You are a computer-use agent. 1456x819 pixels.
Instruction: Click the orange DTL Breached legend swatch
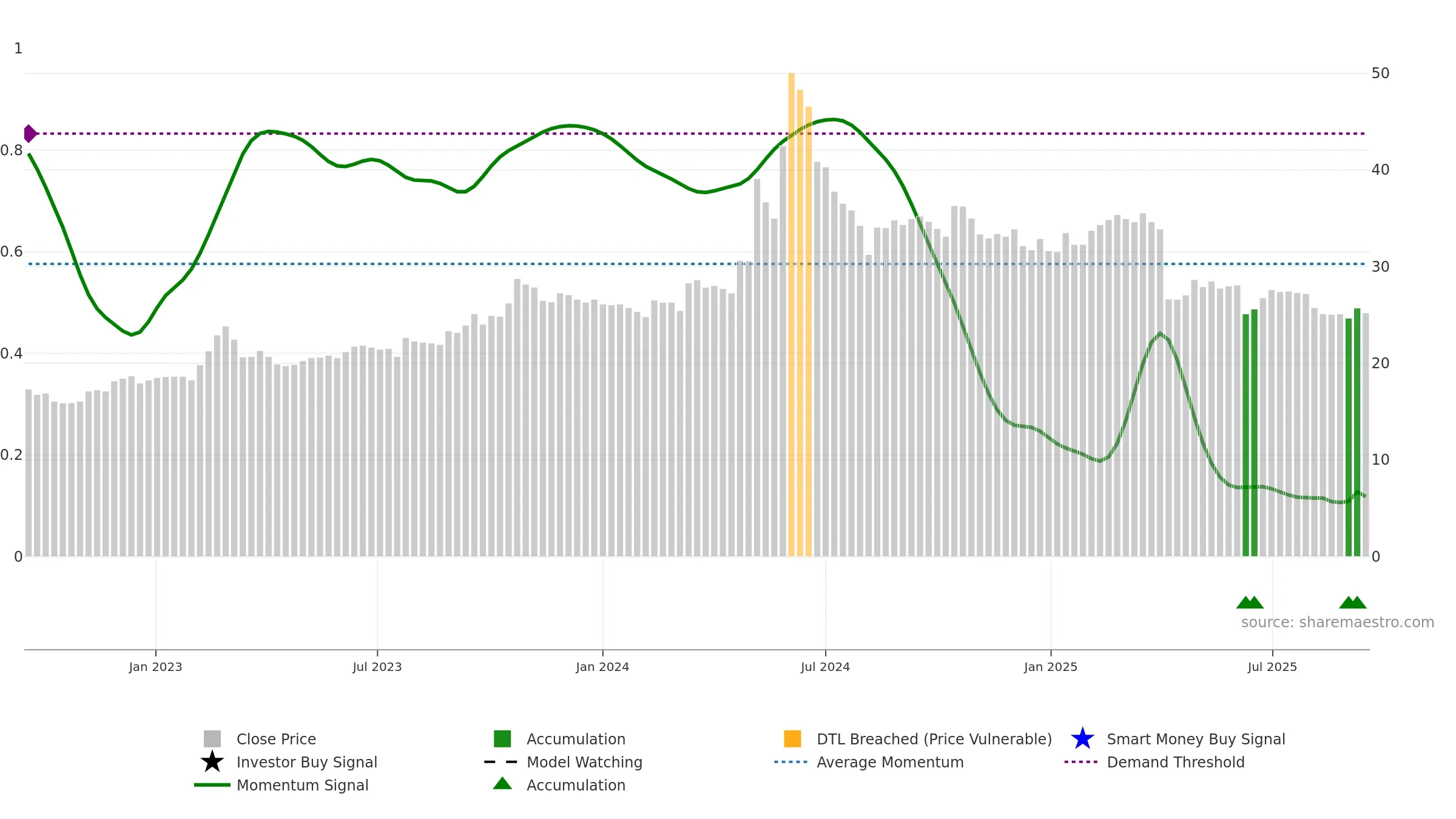click(792, 739)
